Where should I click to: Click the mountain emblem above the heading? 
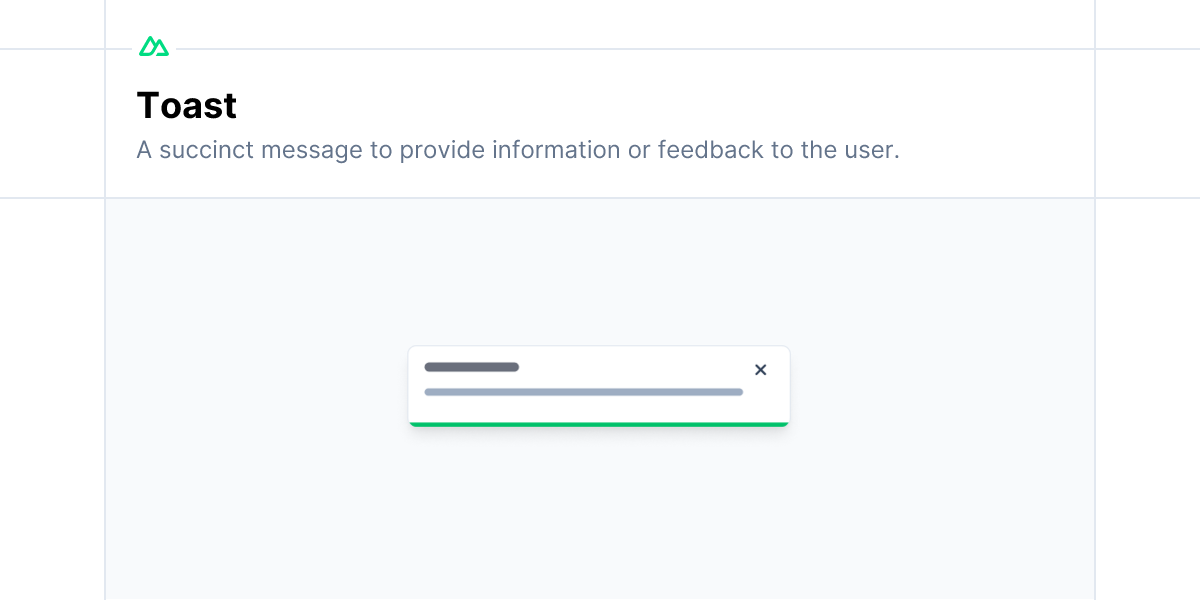[x=153, y=45]
